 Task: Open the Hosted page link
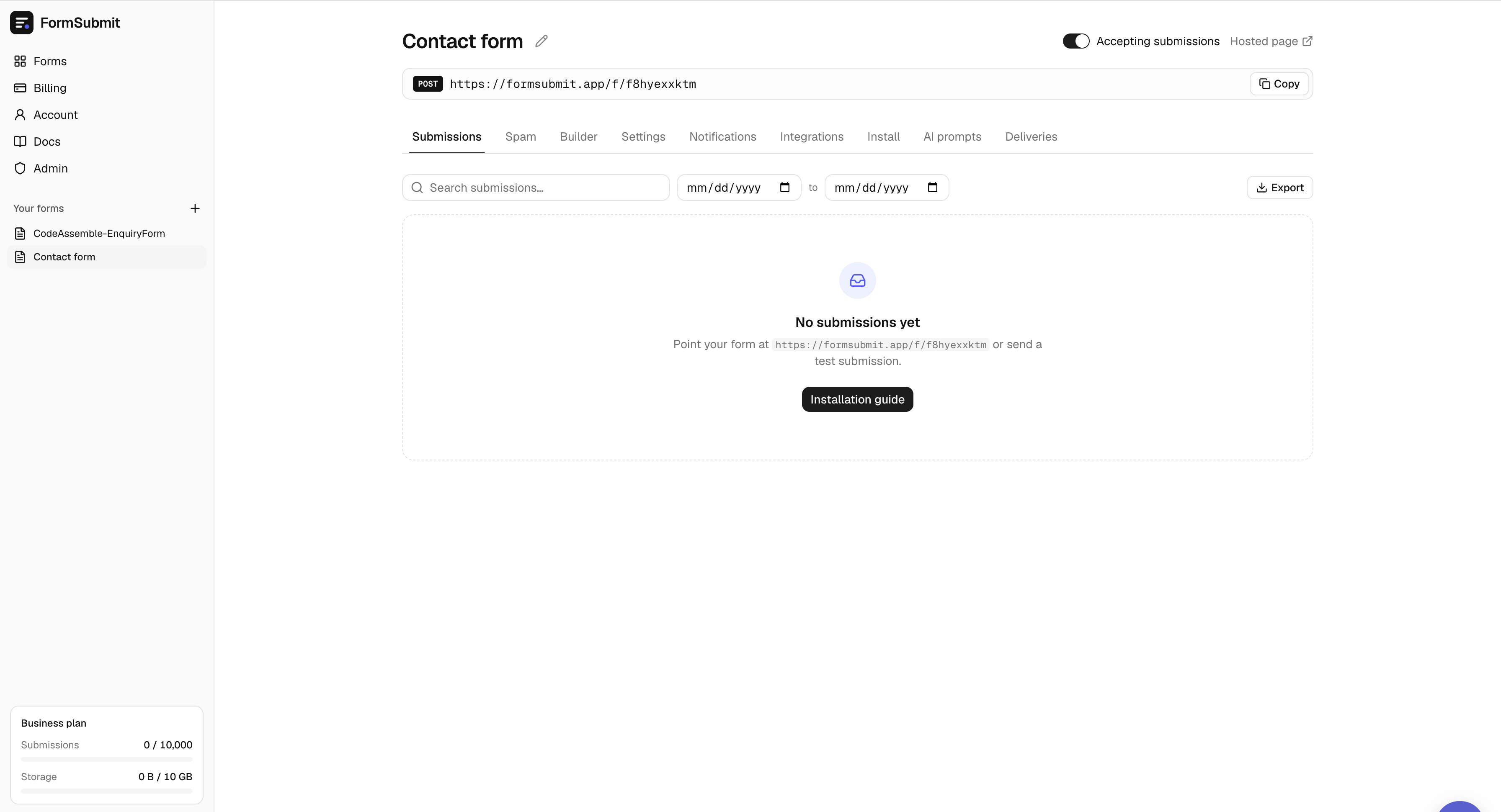coord(1271,41)
